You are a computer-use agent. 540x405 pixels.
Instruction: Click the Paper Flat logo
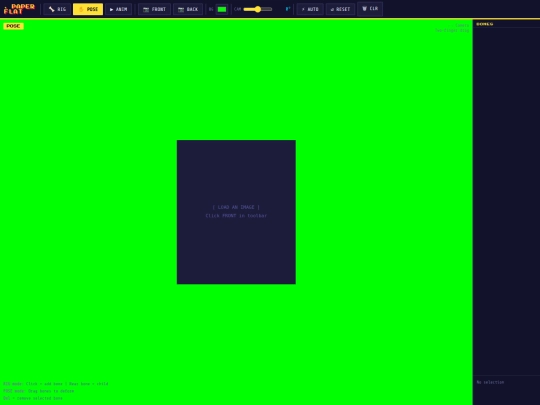(x=19, y=9)
